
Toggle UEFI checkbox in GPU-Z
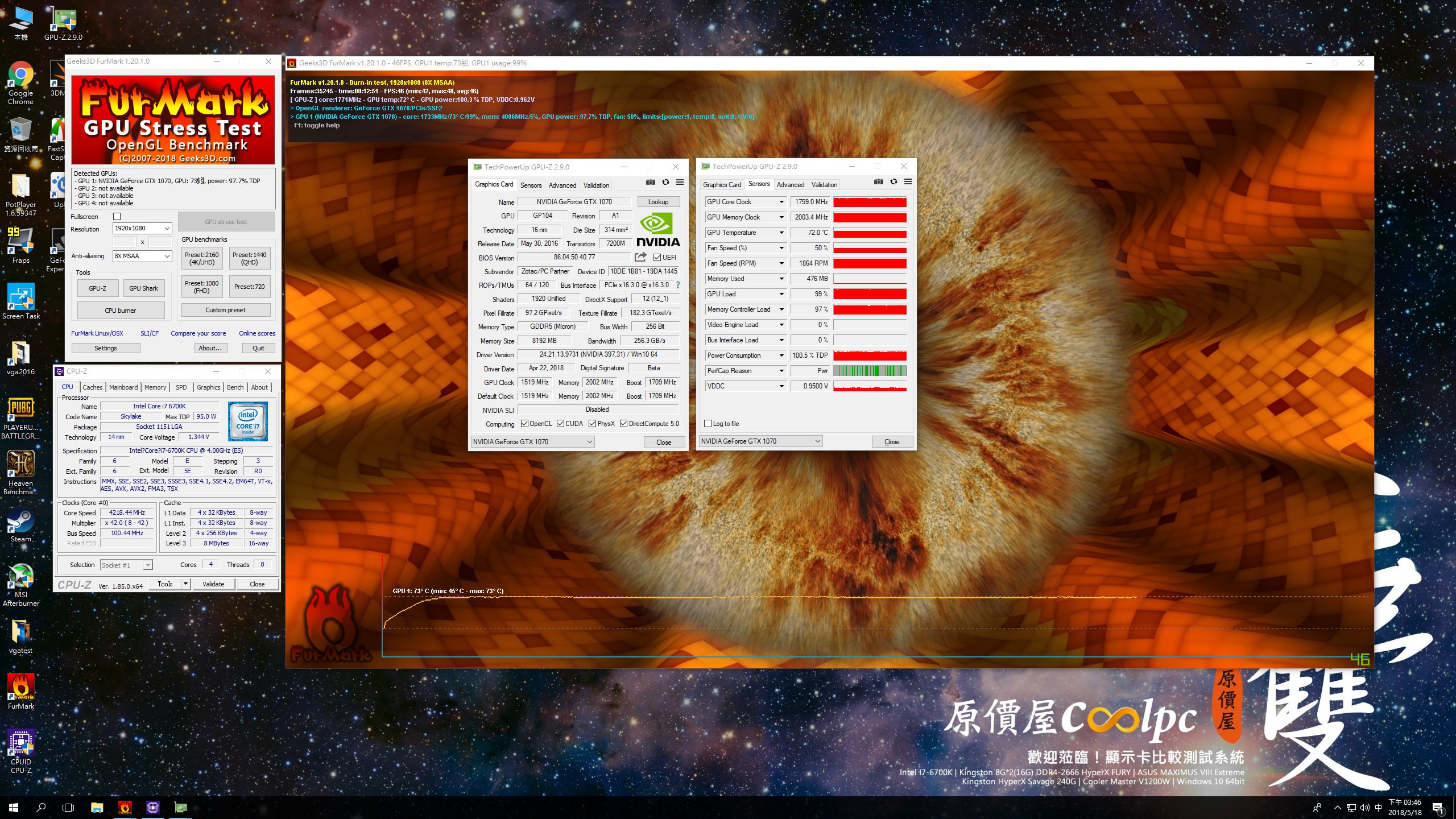[657, 258]
